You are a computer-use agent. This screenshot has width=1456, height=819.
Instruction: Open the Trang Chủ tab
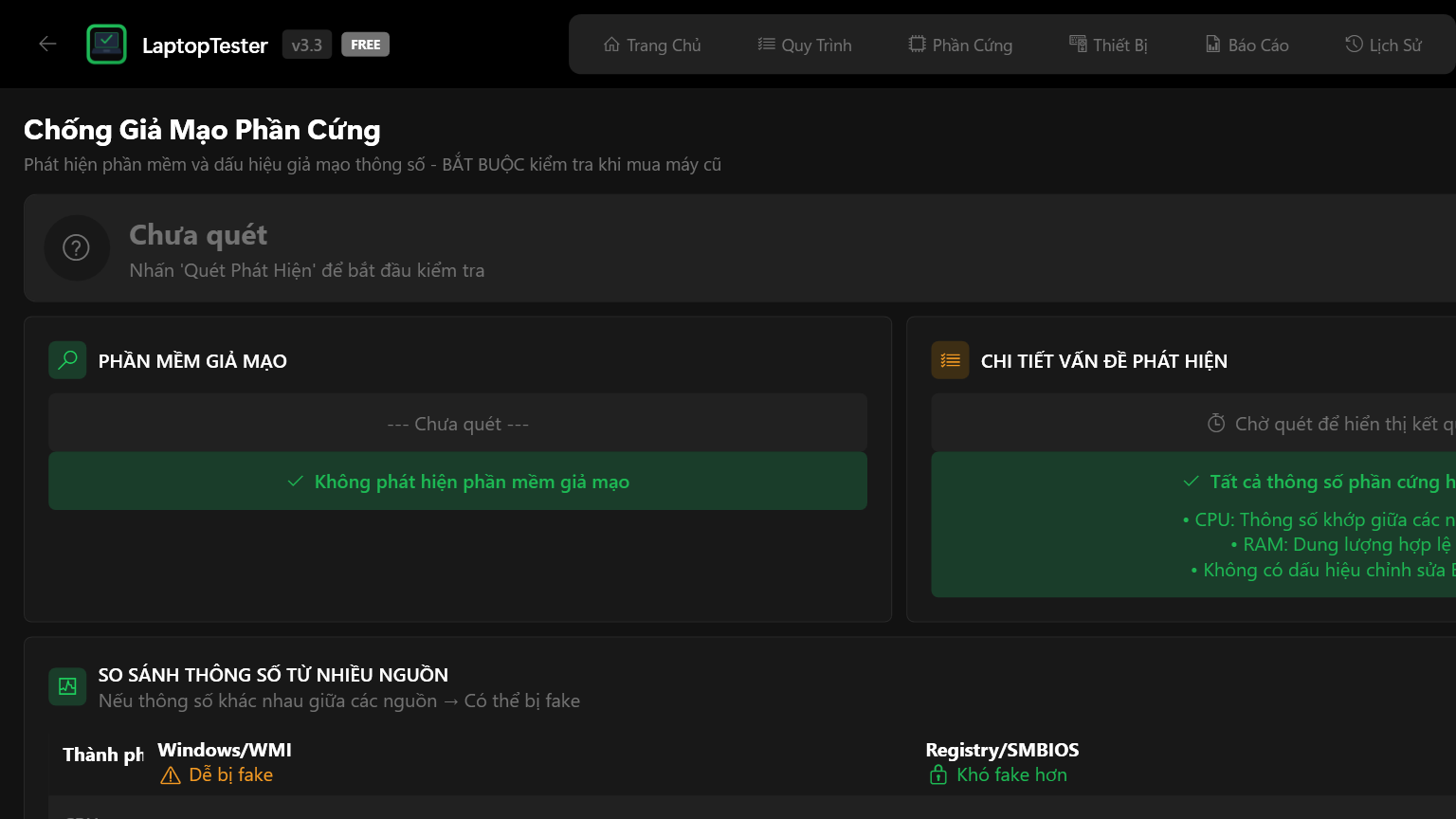[652, 45]
